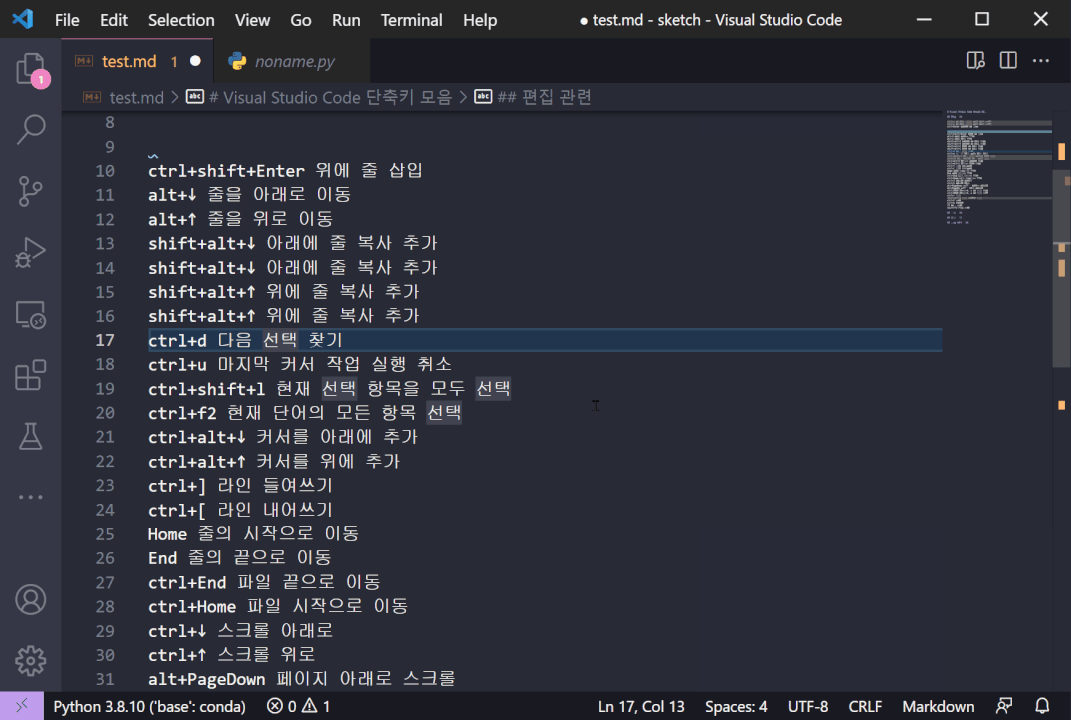Open the Selection menu

[181, 20]
